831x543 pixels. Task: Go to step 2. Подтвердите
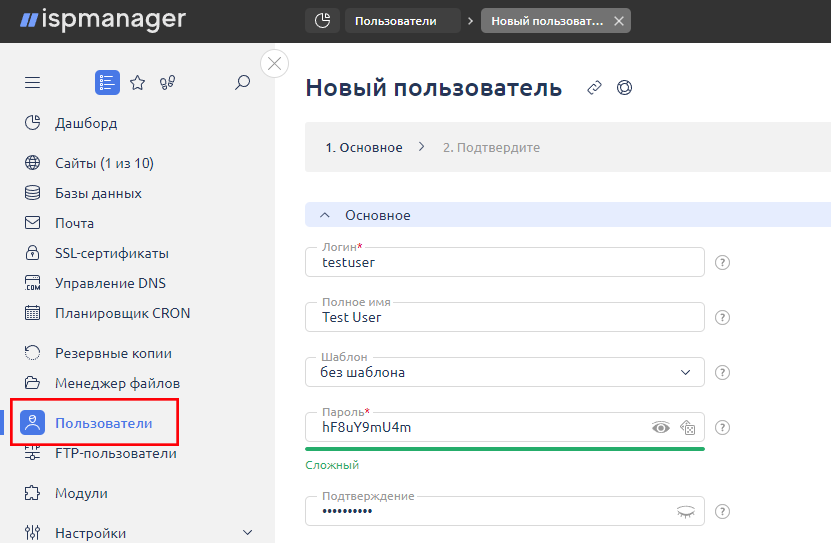(x=491, y=147)
